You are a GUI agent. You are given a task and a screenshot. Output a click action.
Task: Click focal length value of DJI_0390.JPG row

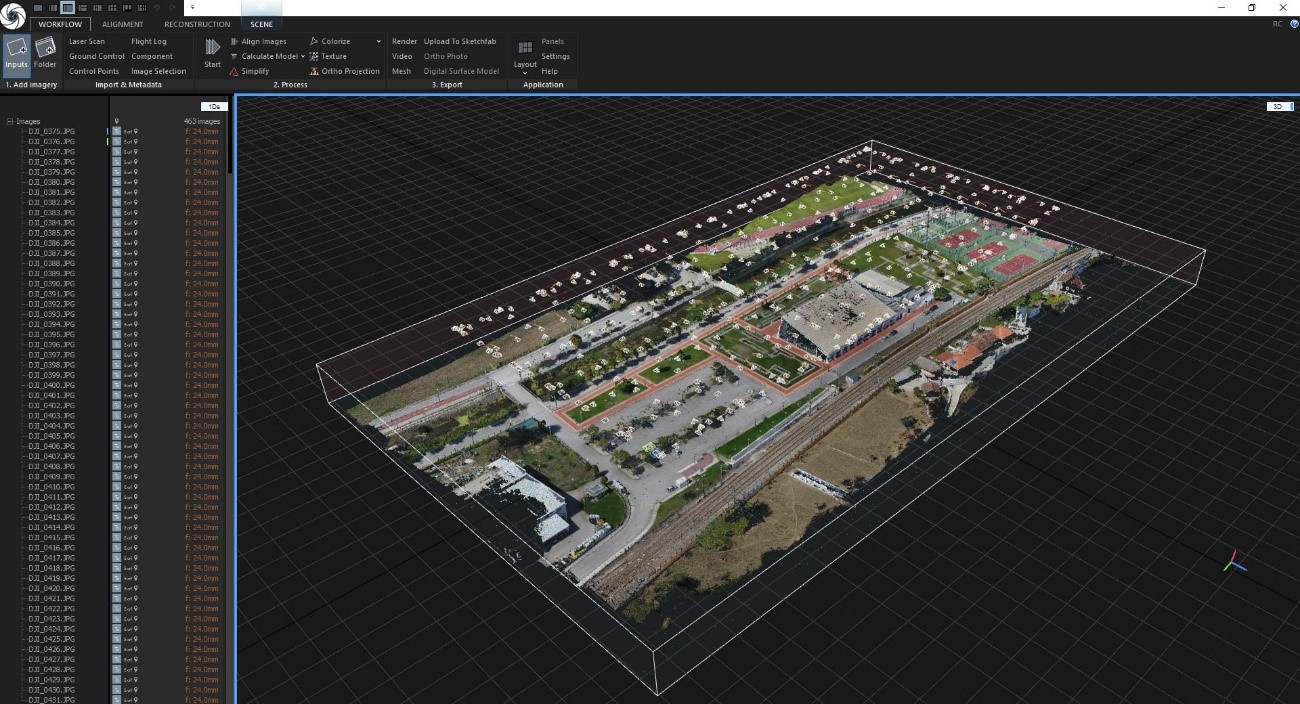[201, 284]
